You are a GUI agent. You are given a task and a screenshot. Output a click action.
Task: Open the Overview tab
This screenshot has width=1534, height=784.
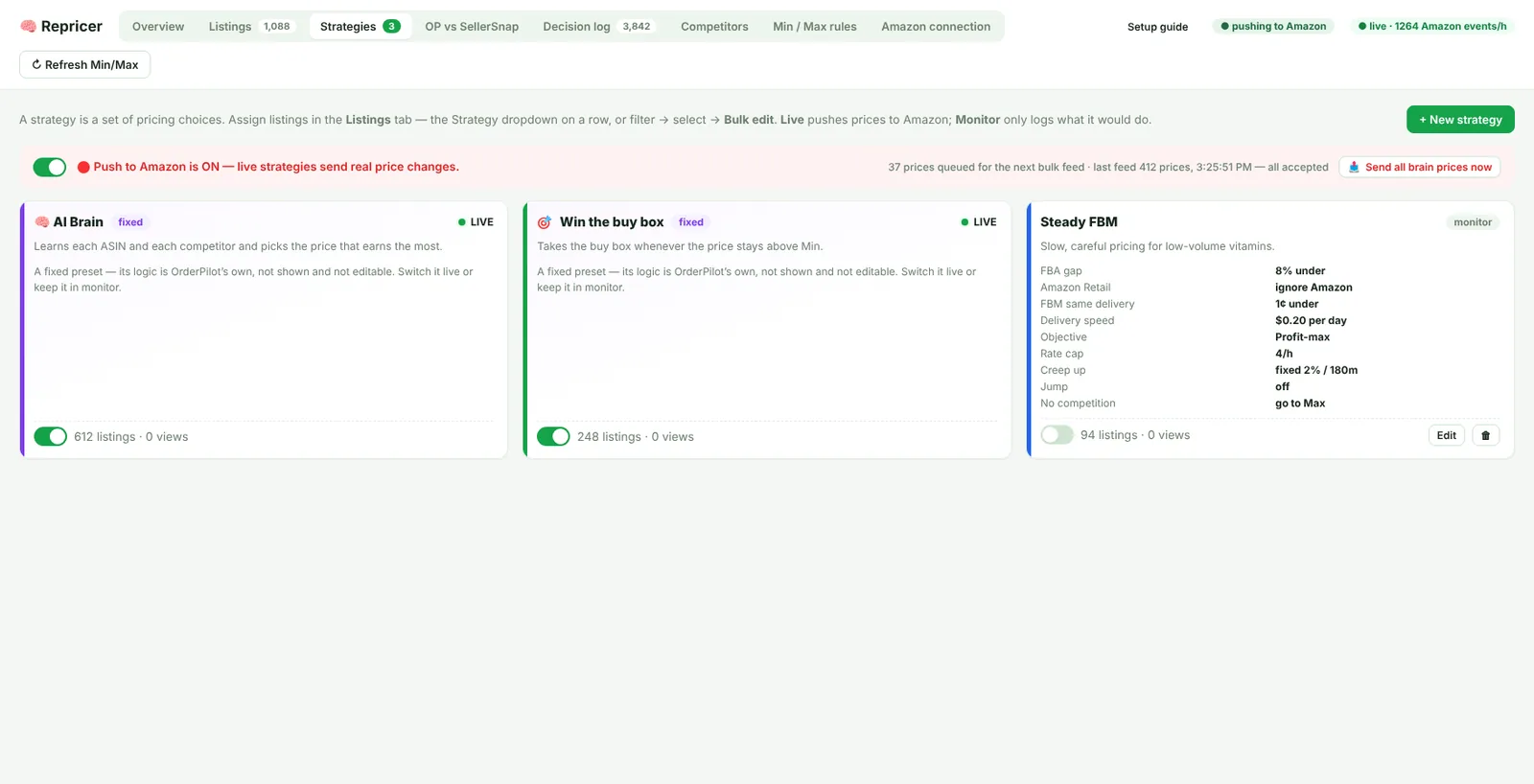[x=158, y=26]
